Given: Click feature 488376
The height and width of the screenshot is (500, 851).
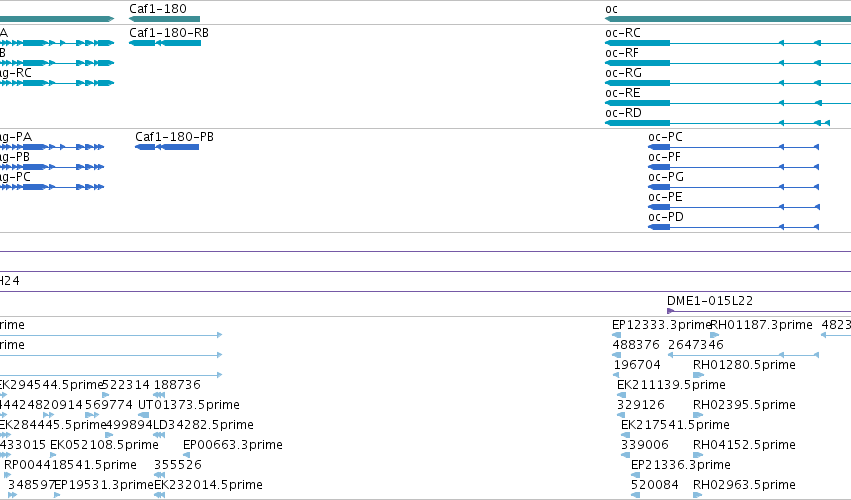Looking at the screenshot, I should pos(636,345).
